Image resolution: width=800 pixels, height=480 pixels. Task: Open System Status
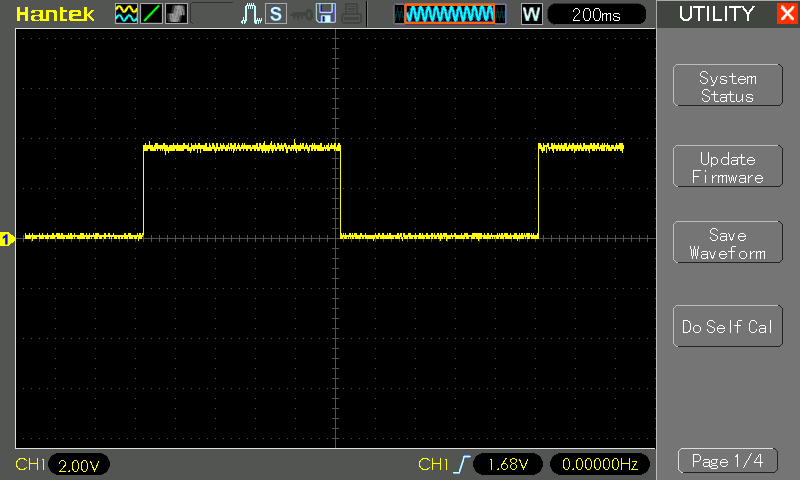[x=727, y=87]
